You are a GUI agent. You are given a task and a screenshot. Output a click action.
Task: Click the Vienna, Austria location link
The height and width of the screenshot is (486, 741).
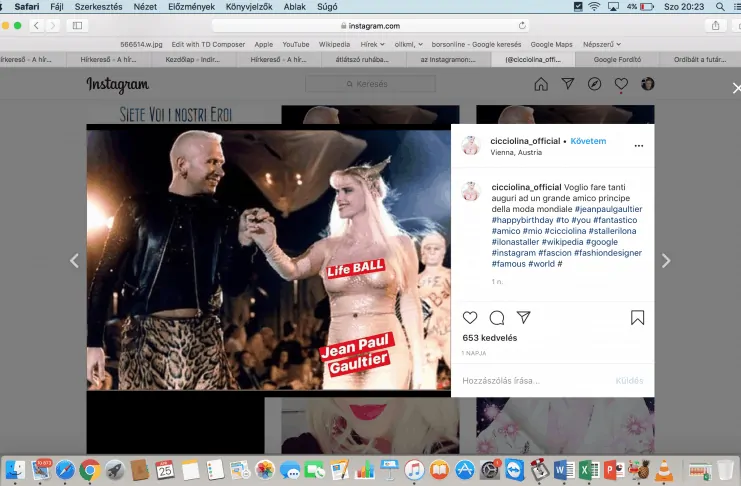click(x=516, y=152)
